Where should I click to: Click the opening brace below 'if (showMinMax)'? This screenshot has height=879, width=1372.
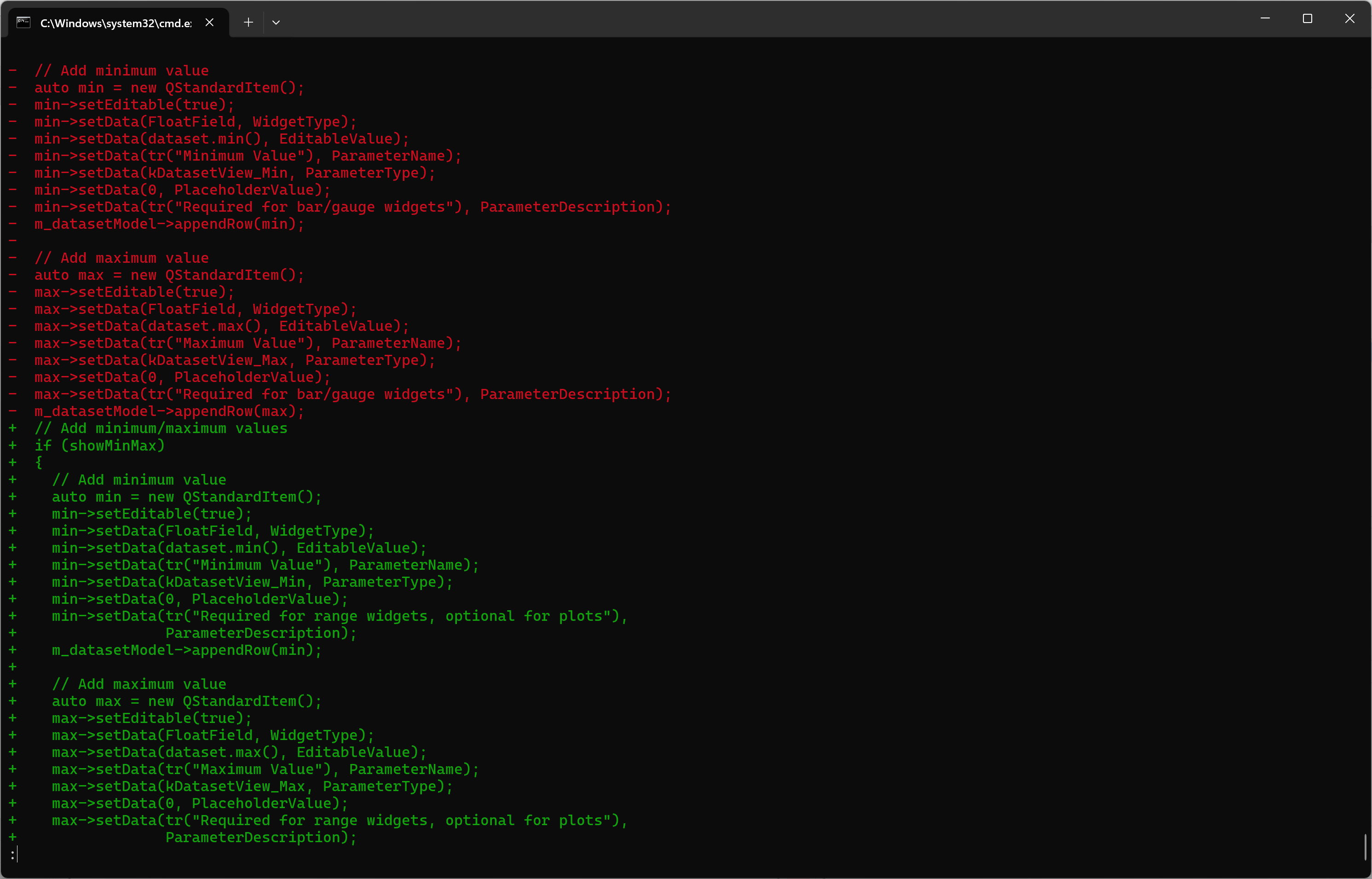point(39,463)
